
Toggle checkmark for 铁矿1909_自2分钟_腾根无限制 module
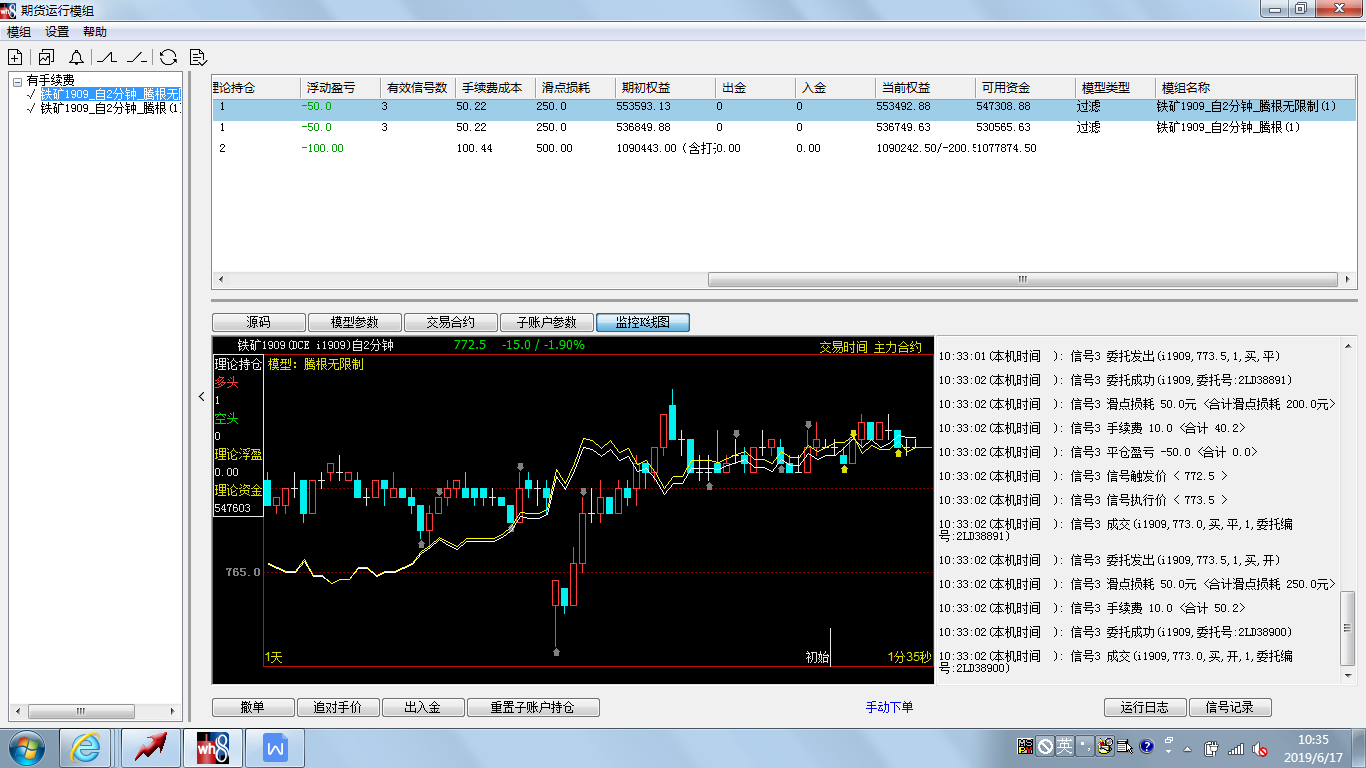tap(32, 94)
